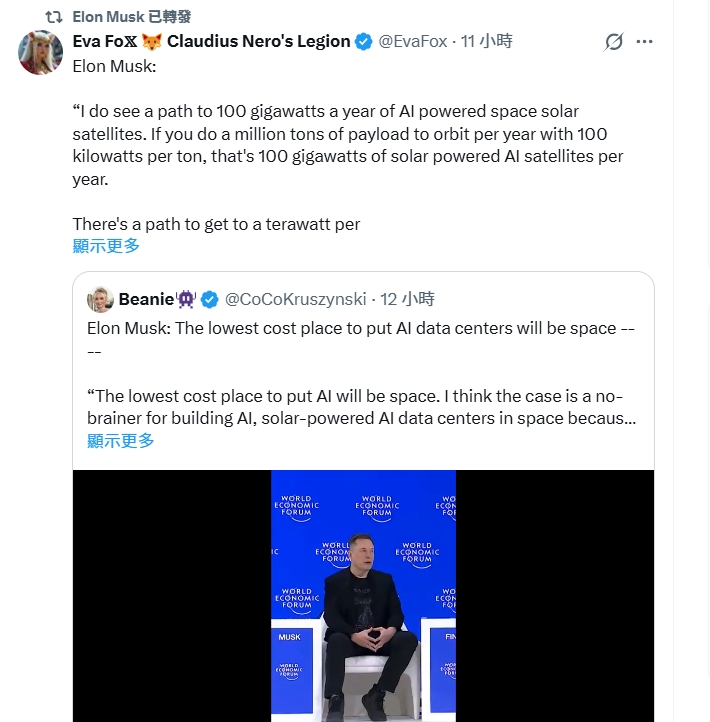Open the "Elon Musk 已轉發" repost link
The width and height of the screenshot is (710, 722).
tap(132, 17)
